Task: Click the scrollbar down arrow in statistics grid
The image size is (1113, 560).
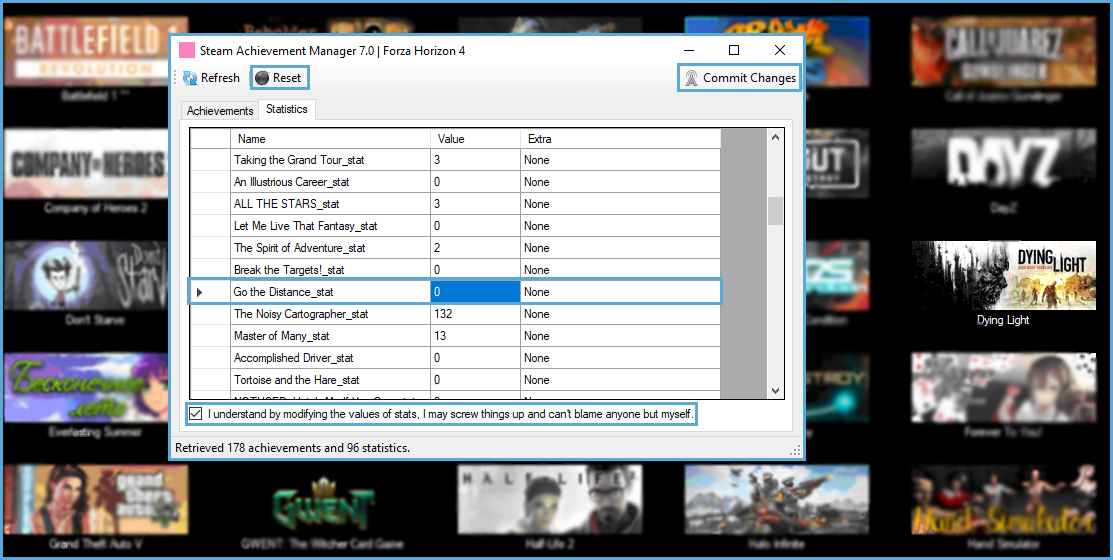Action: (775, 390)
